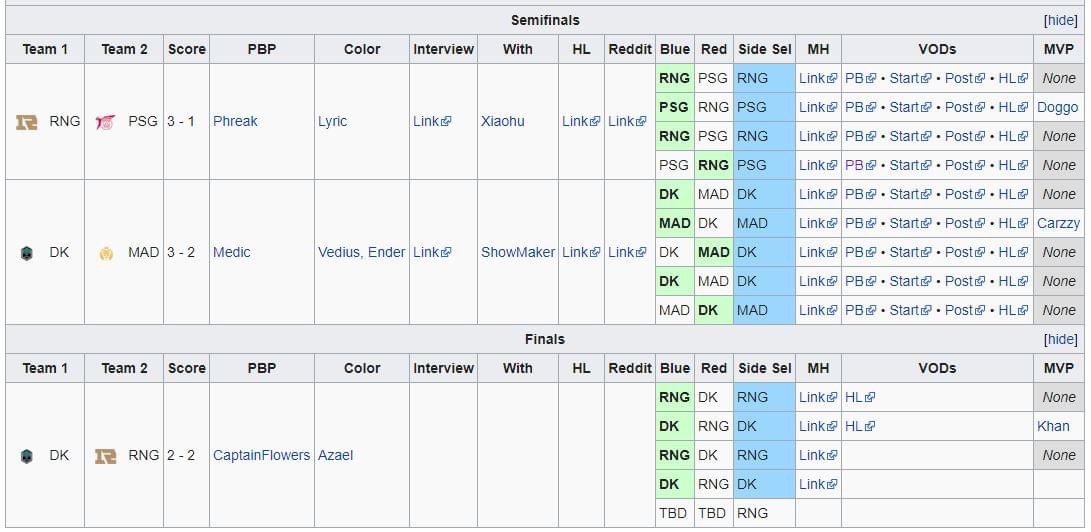Open the CaptainFlowers caster link
The image size is (1091, 532).
point(261,455)
